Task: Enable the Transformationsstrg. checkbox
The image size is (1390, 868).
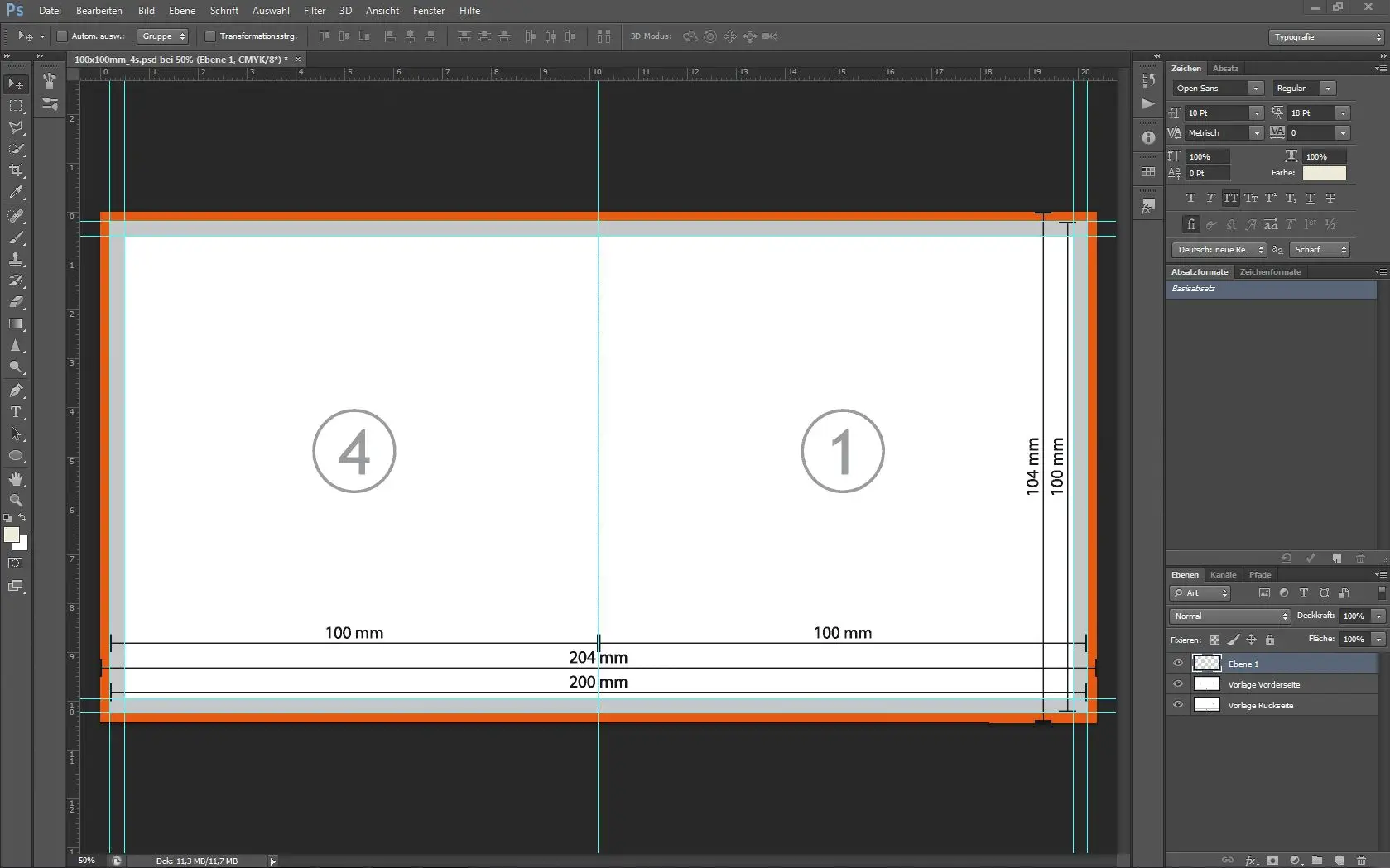Action: pyautogui.click(x=209, y=36)
